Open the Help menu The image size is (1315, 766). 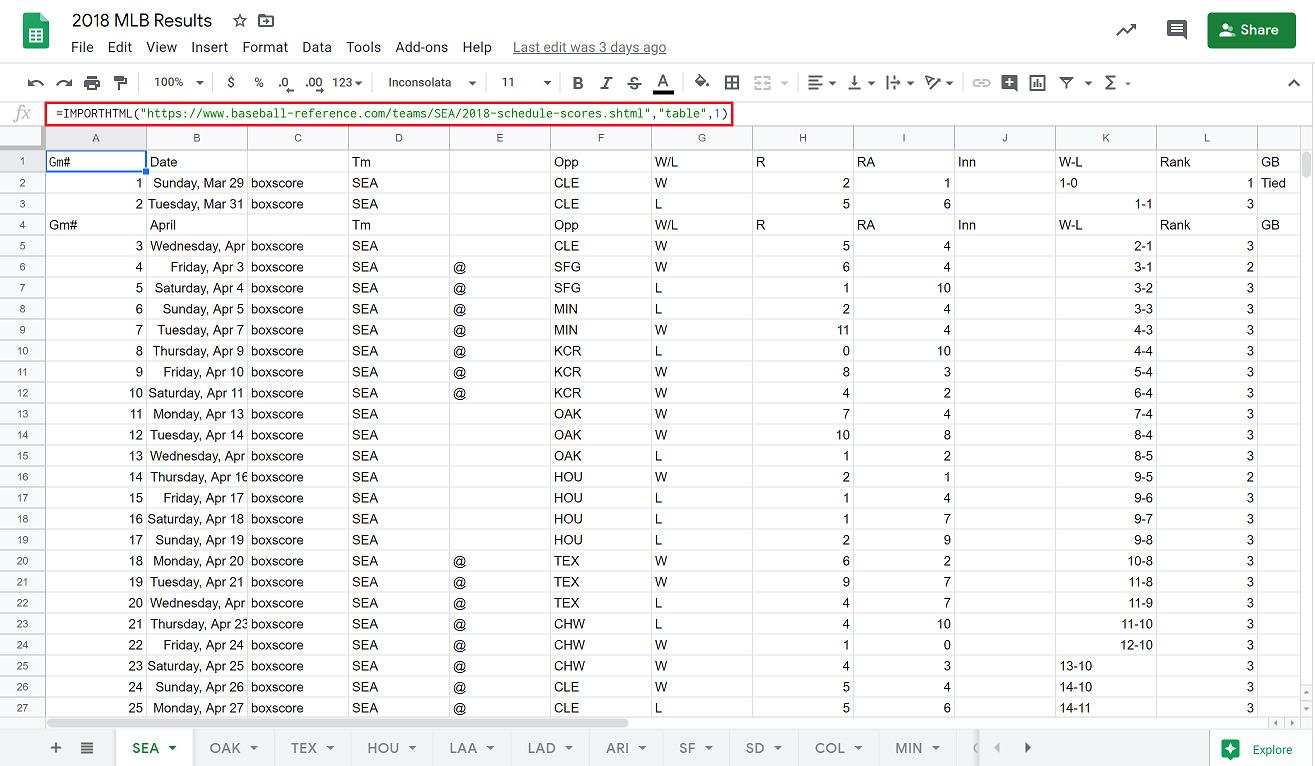click(477, 47)
